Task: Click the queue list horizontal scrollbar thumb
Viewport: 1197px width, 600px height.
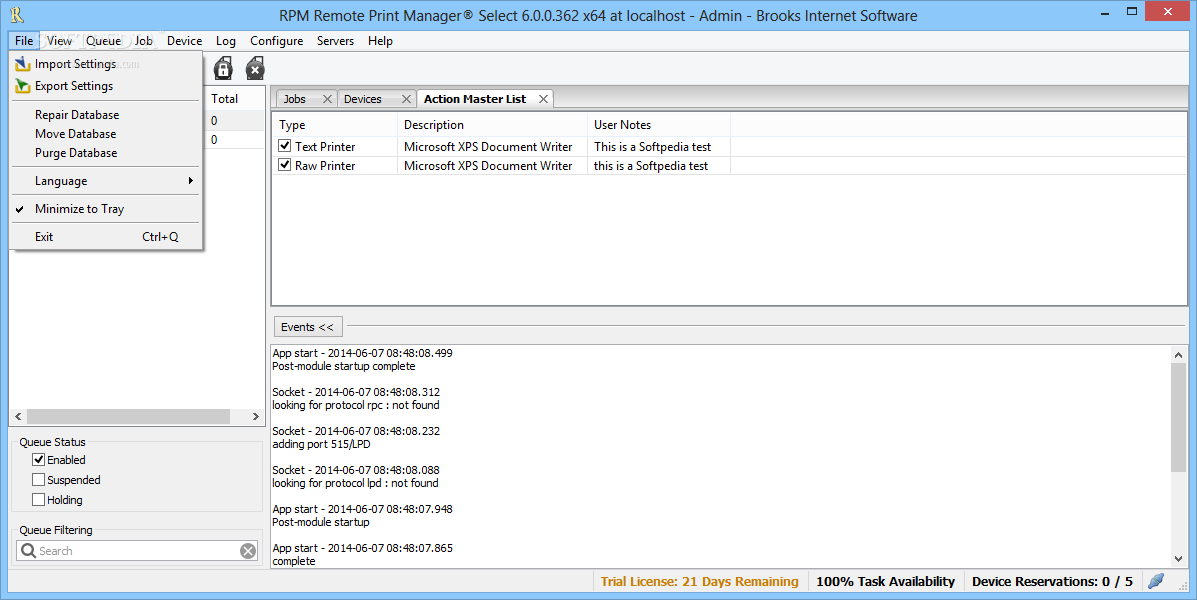Action: [x=128, y=417]
